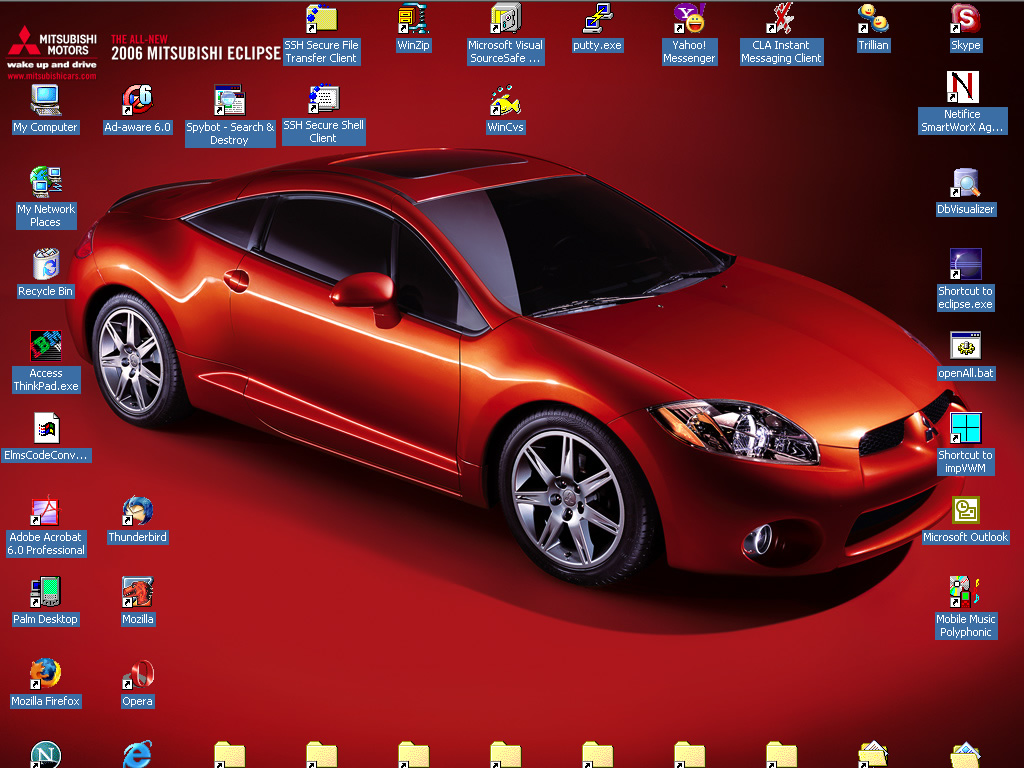This screenshot has height=768, width=1024.
Task: Click the Ad-aware 6.0 shortcut
Action: pyautogui.click(x=137, y=101)
